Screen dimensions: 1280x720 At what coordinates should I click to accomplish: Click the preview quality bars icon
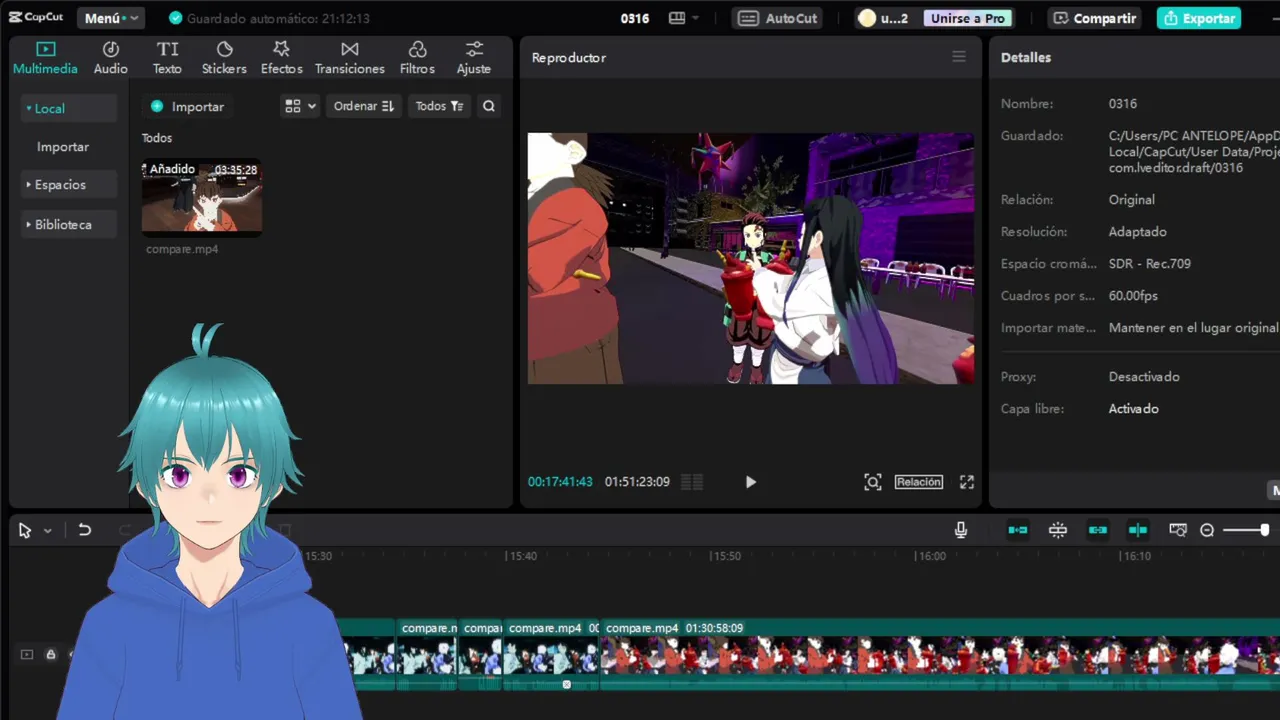click(x=692, y=482)
